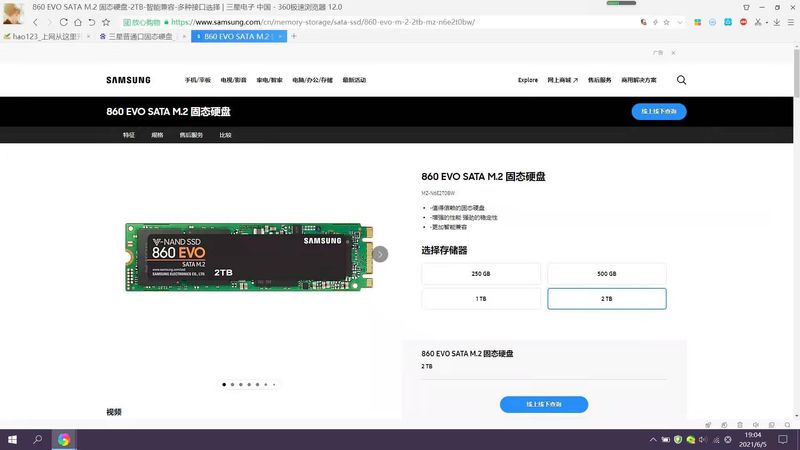
Task: Select the third image carousel dot
Action: tap(241, 385)
